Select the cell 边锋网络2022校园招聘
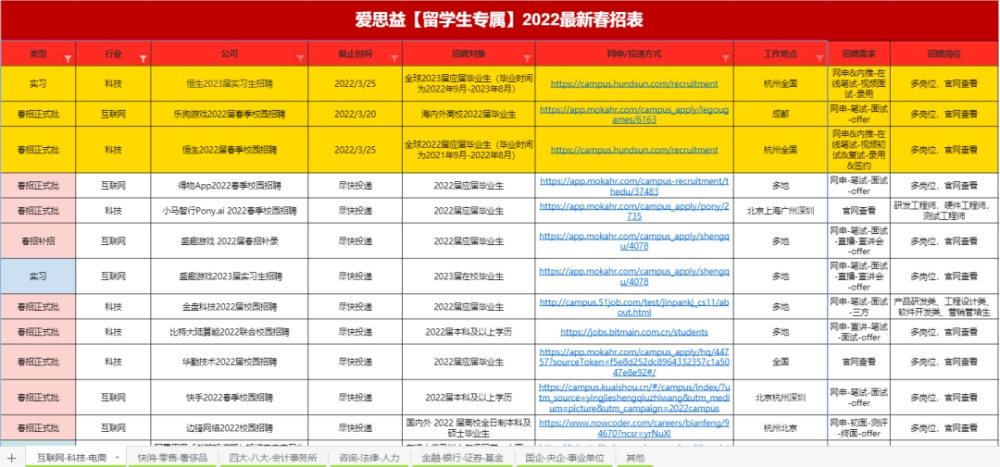Image resolution: width=1000 pixels, height=467 pixels. click(230, 427)
